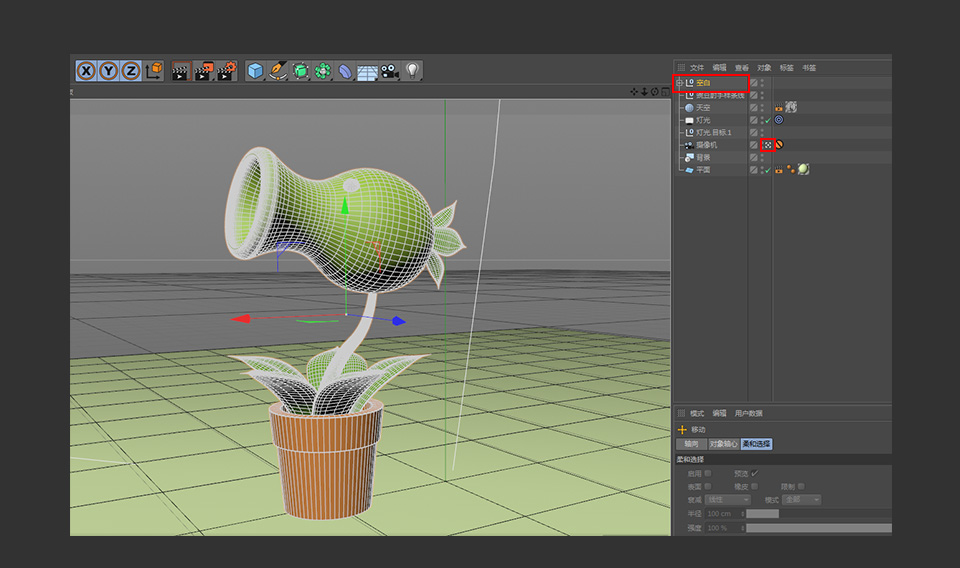Screen dimensions: 960x568
Task: Enable the 表面 checkbox
Action: 708,487
